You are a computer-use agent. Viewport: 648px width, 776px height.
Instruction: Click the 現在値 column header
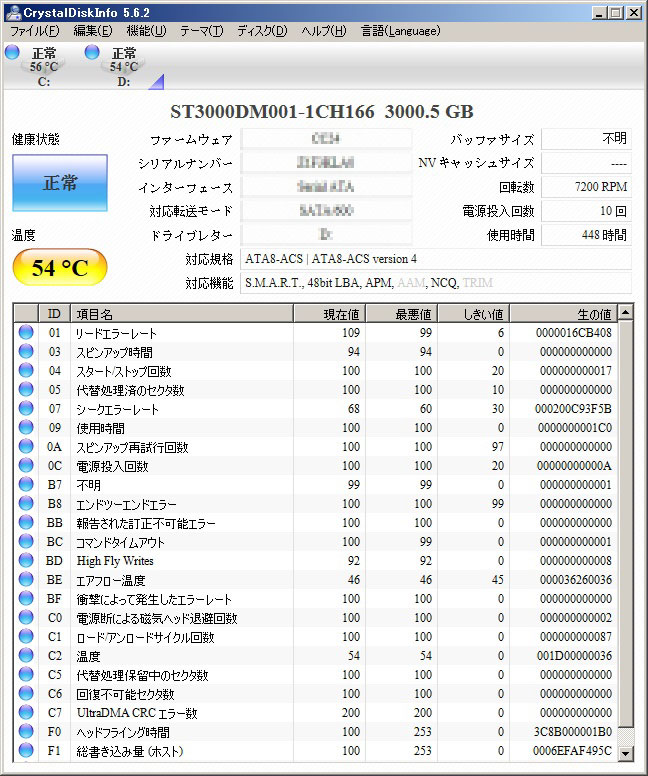point(330,314)
